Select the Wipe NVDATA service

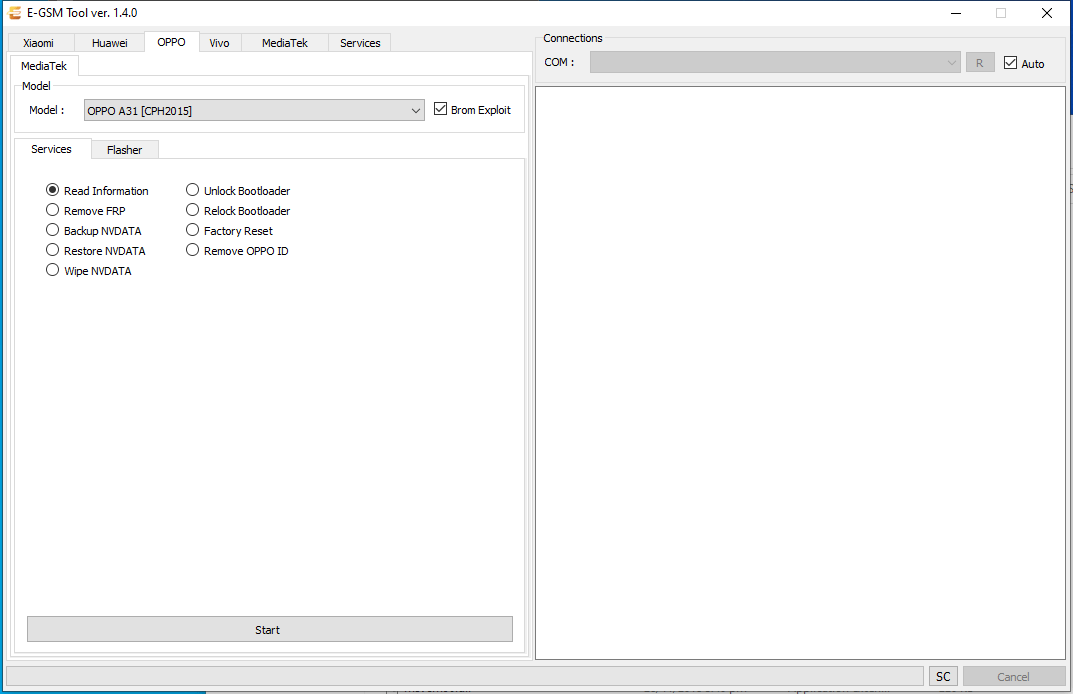(x=51, y=269)
